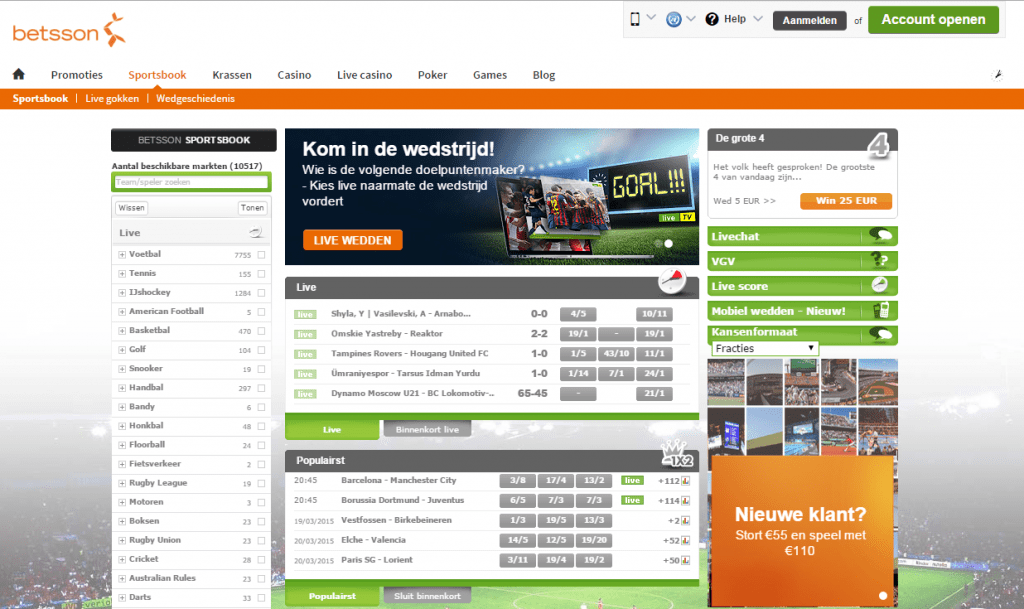Click the Help question mark icon
The image size is (1024, 609).
coord(712,20)
